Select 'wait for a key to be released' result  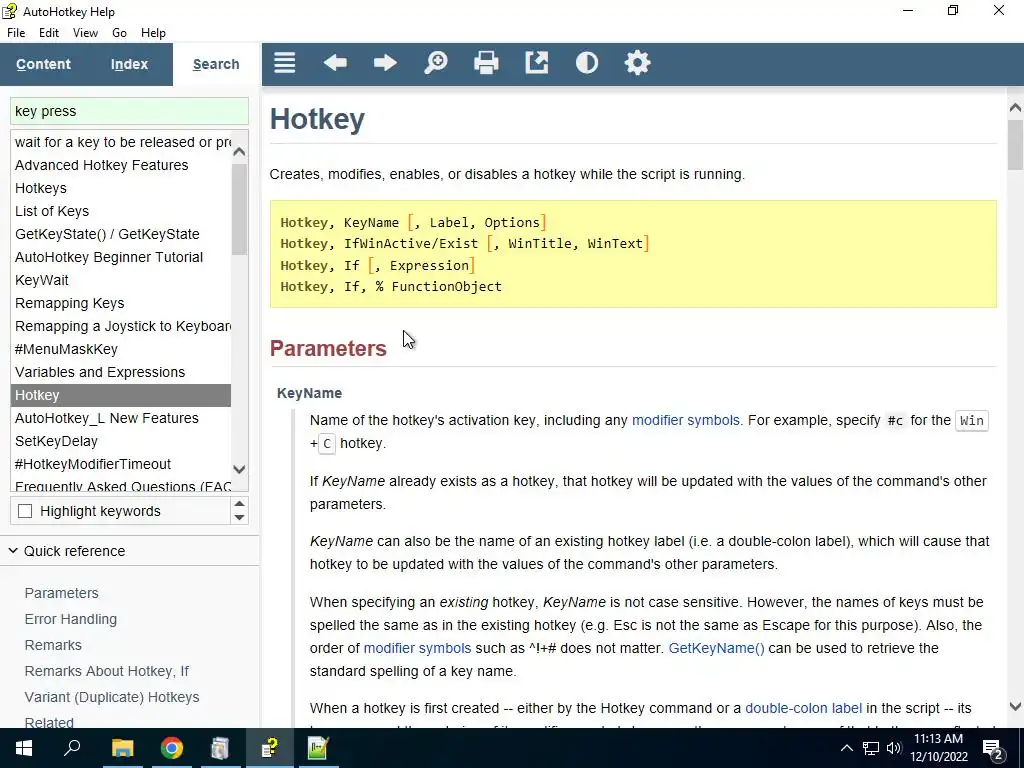click(121, 142)
